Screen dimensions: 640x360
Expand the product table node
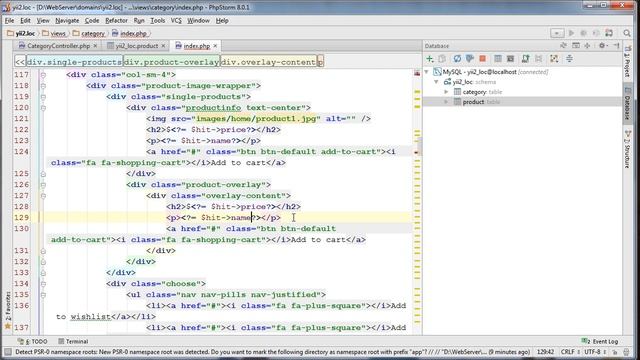click(x=446, y=102)
